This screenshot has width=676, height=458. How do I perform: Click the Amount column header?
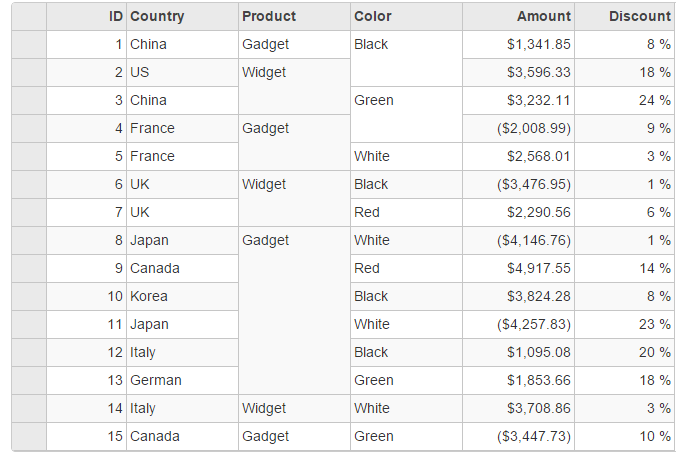click(x=518, y=16)
